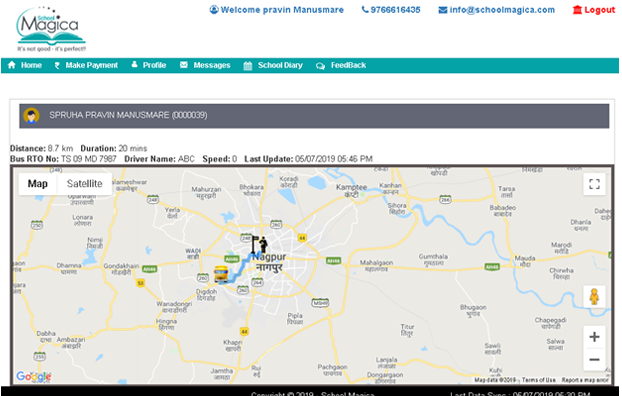Open School Diary from the menu
The width and height of the screenshot is (622, 396).
pyautogui.click(x=273, y=65)
